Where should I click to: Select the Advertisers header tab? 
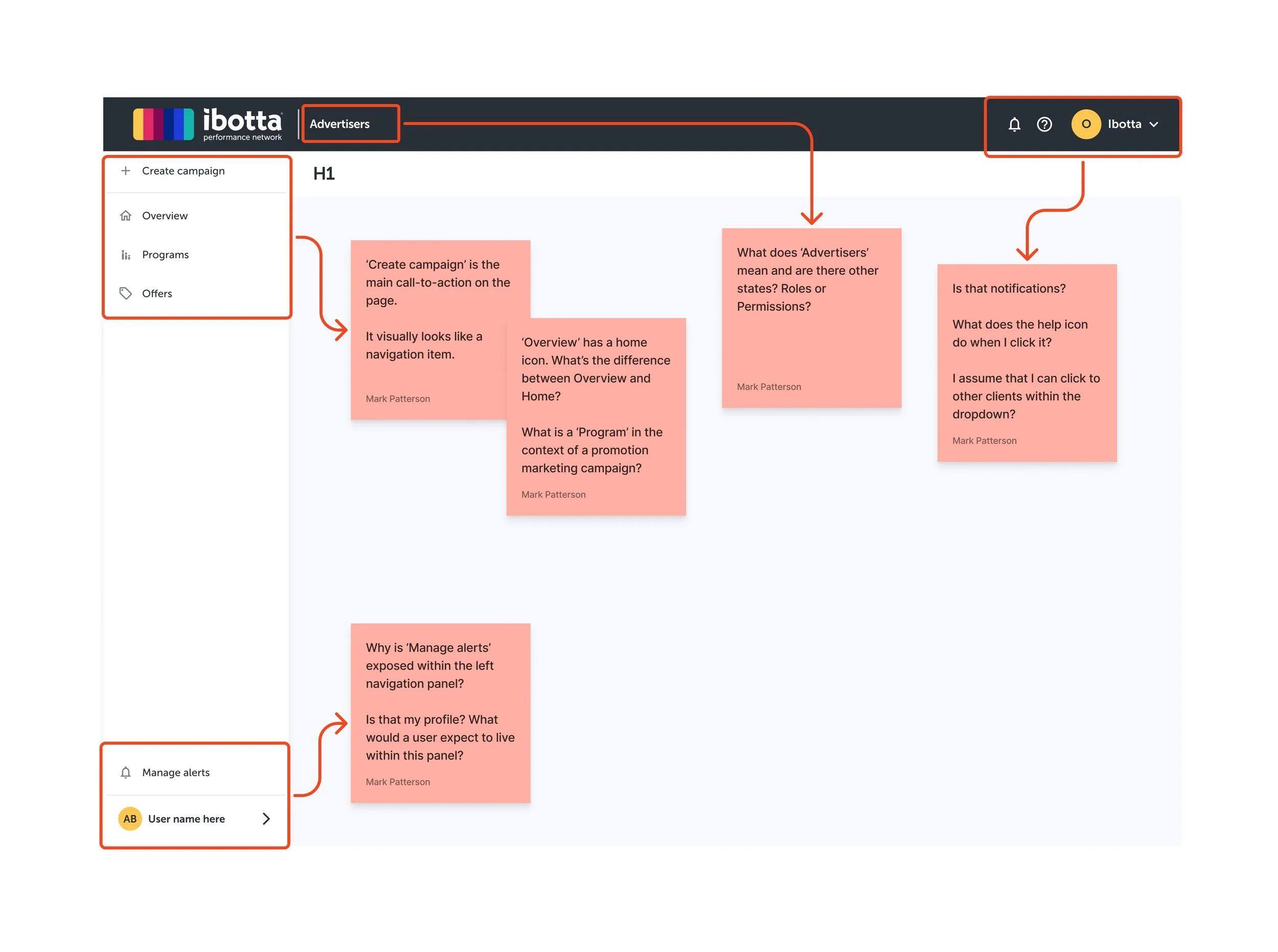(339, 124)
